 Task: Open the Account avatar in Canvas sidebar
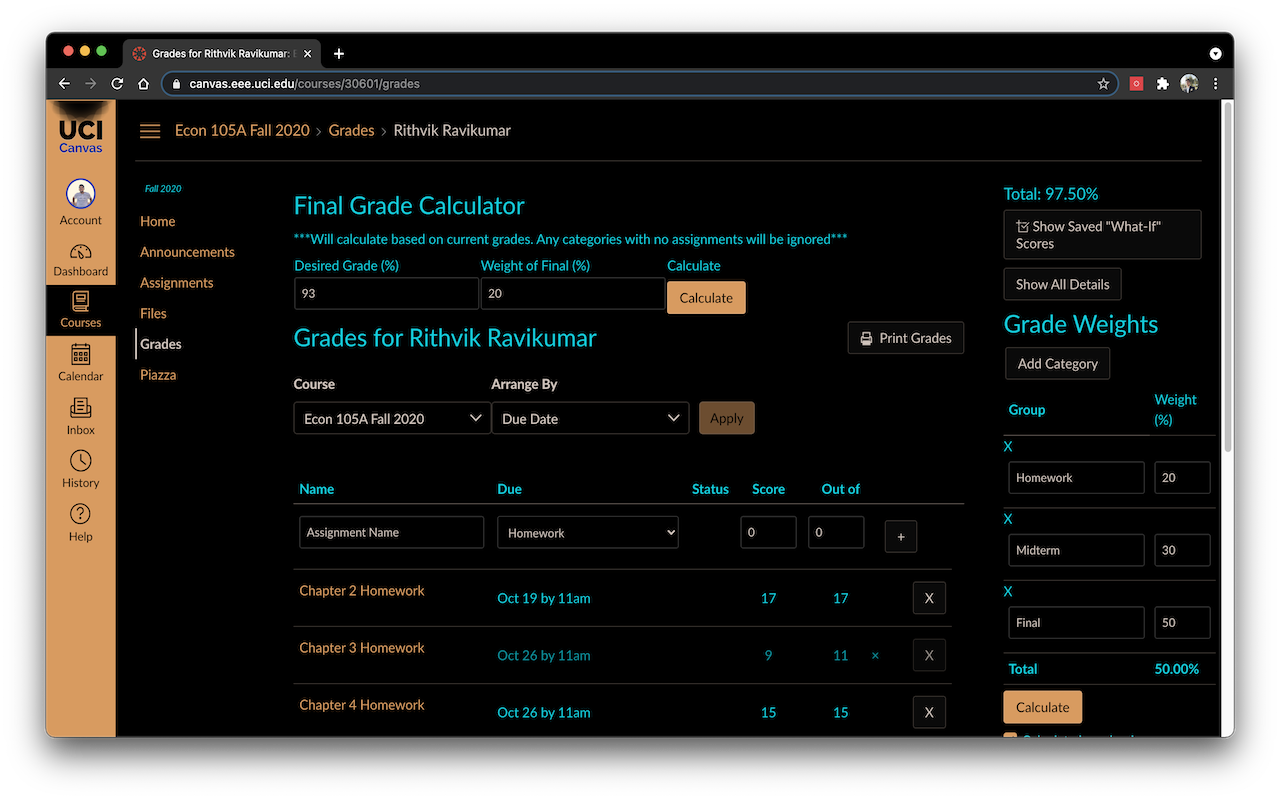pos(81,194)
